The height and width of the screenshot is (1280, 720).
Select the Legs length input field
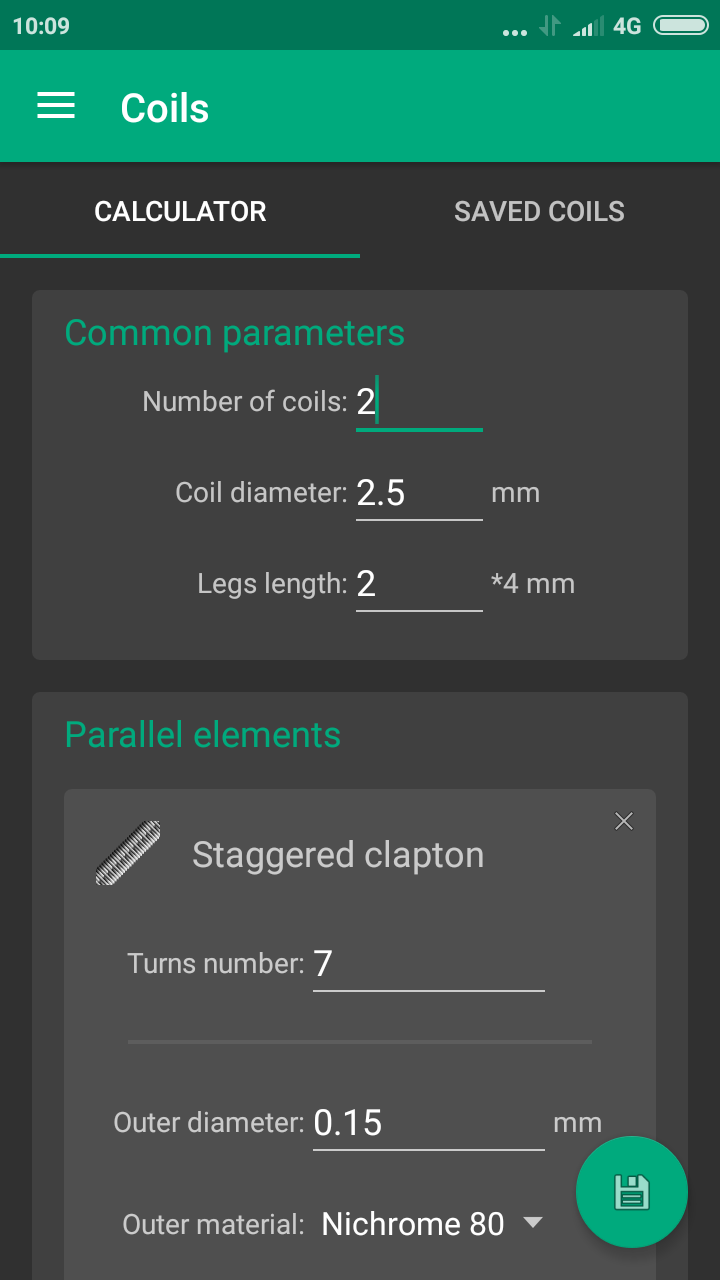(x=419, y=583)
